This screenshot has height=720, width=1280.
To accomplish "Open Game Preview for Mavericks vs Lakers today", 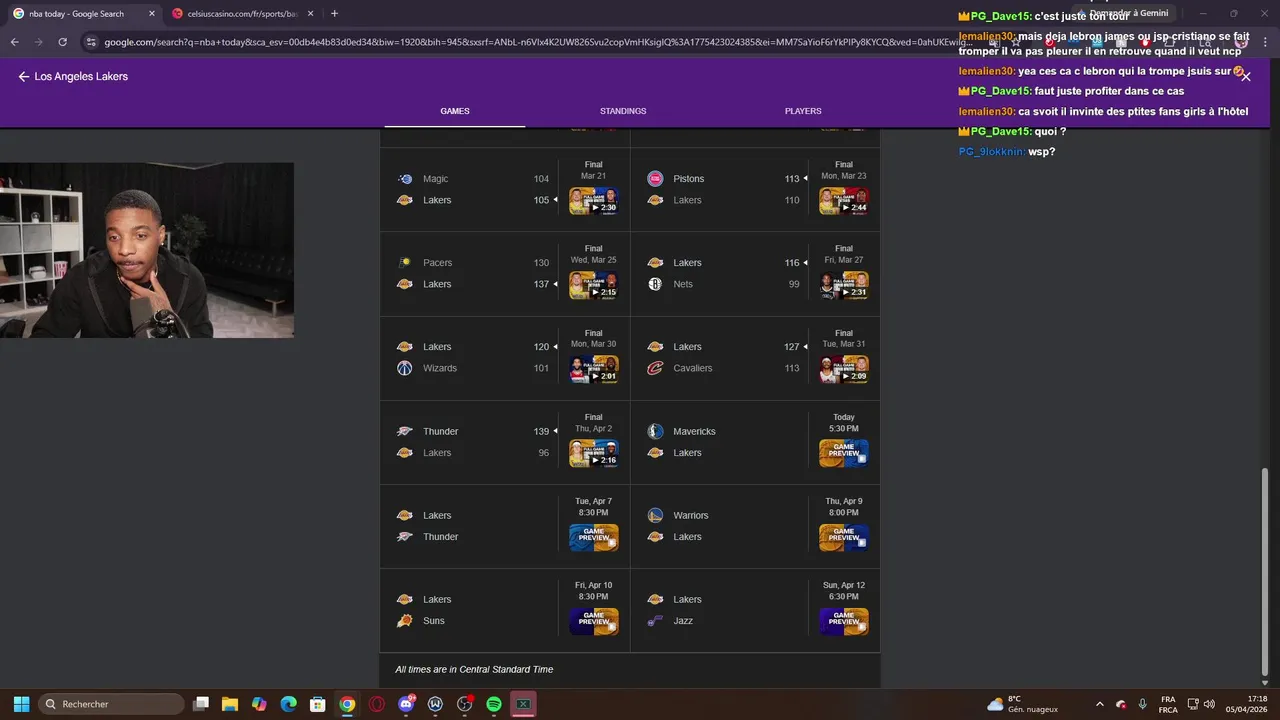I will [844, 453].
